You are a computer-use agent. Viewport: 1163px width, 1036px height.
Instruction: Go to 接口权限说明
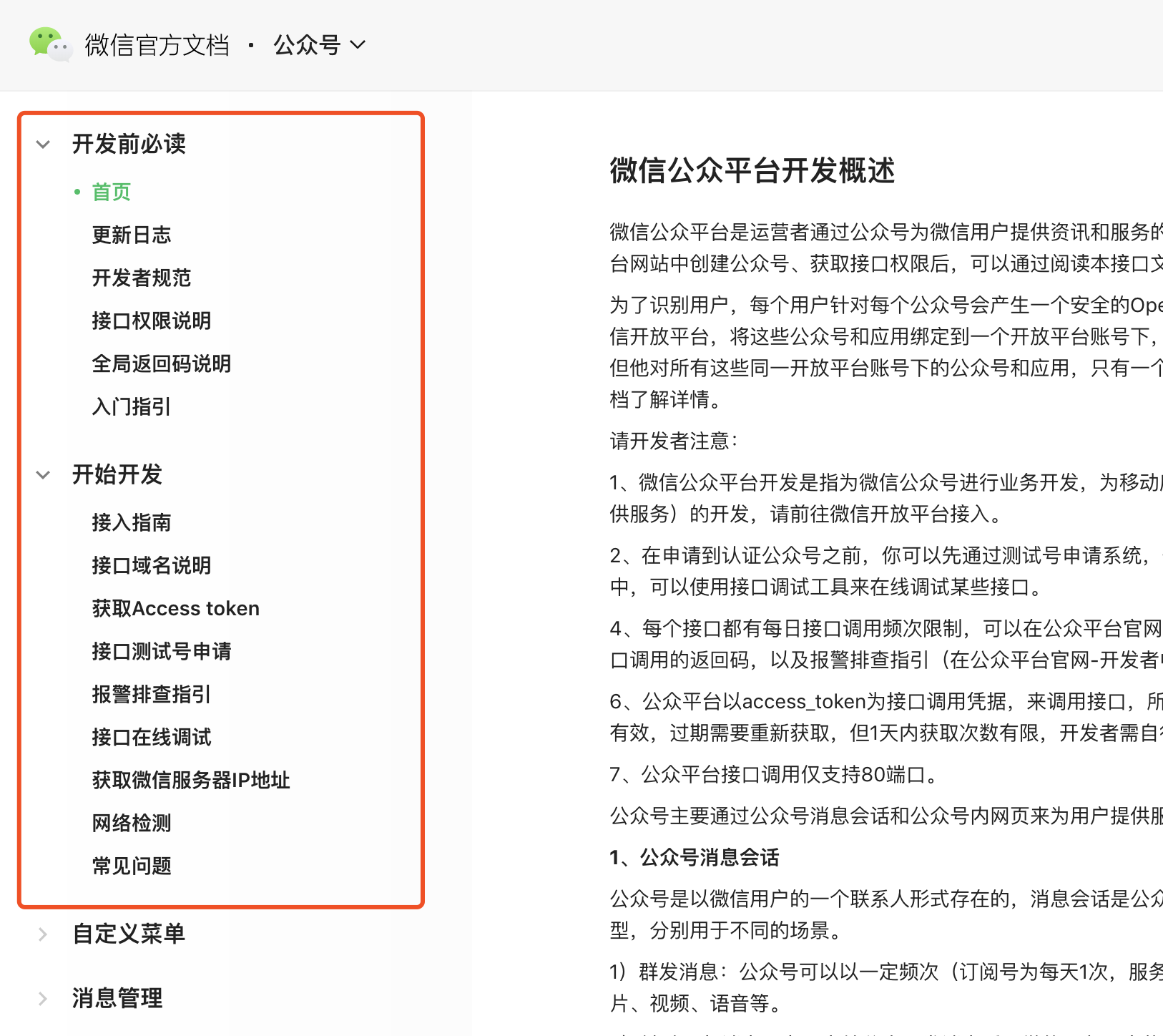point(152,321)
